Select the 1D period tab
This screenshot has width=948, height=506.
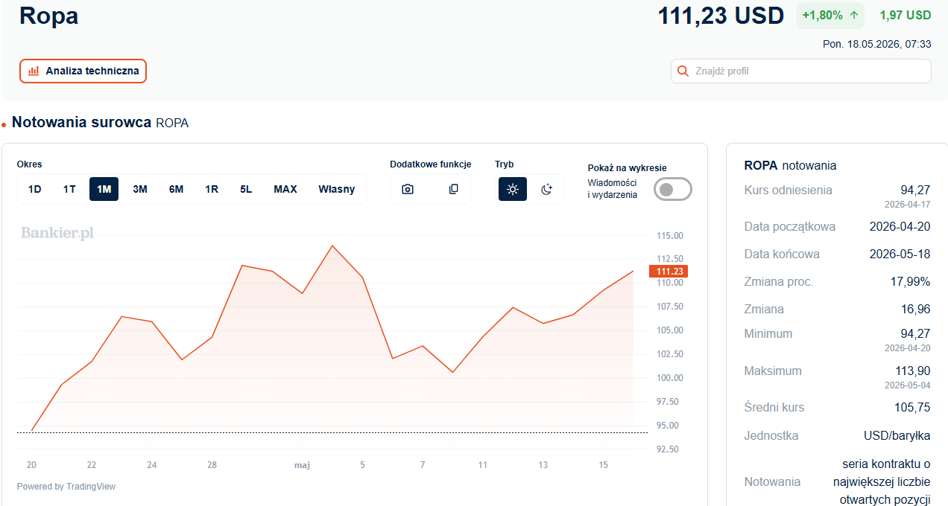(x=34, y=189)
